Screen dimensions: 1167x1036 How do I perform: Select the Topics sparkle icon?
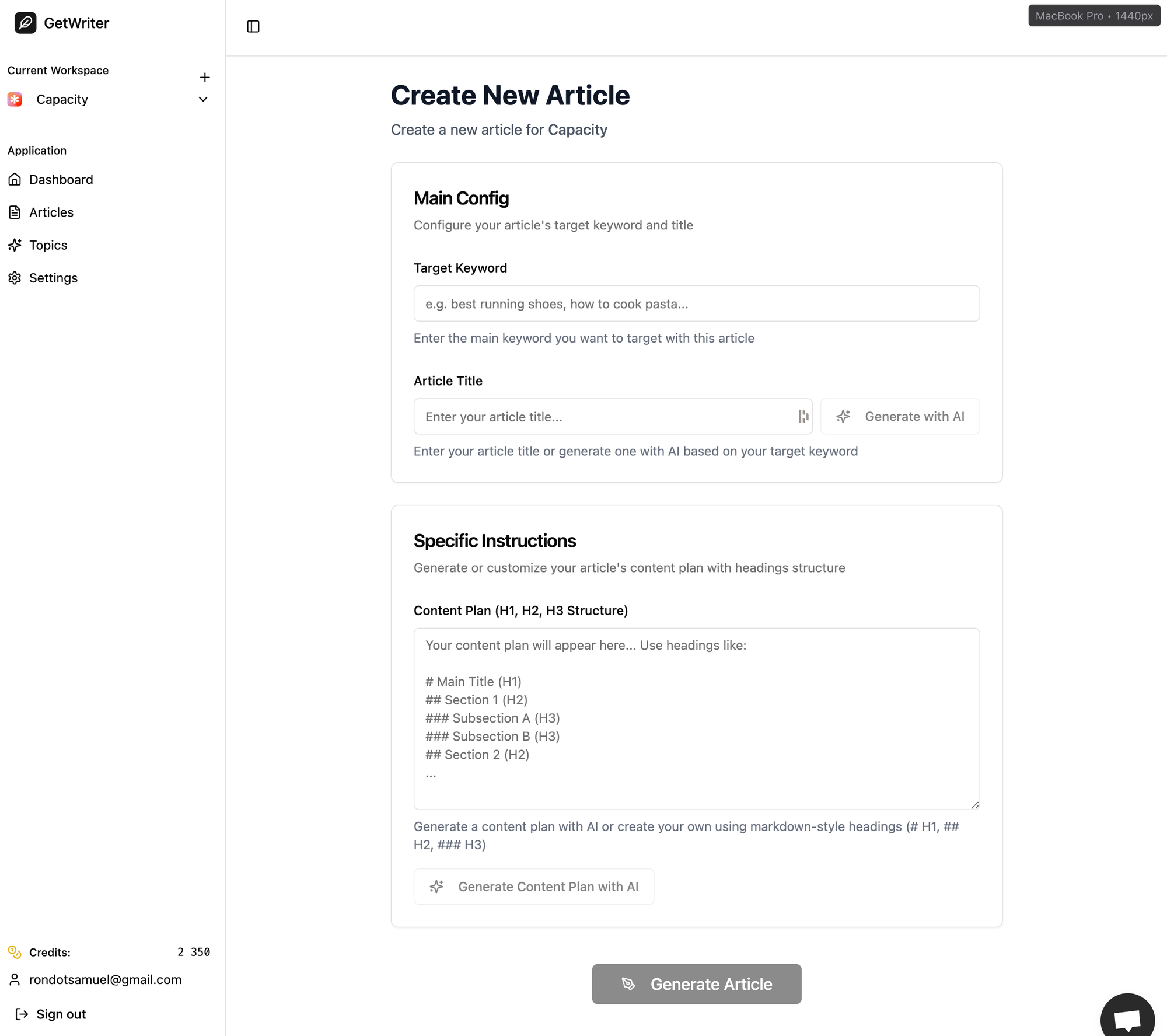tap(15, 245)
